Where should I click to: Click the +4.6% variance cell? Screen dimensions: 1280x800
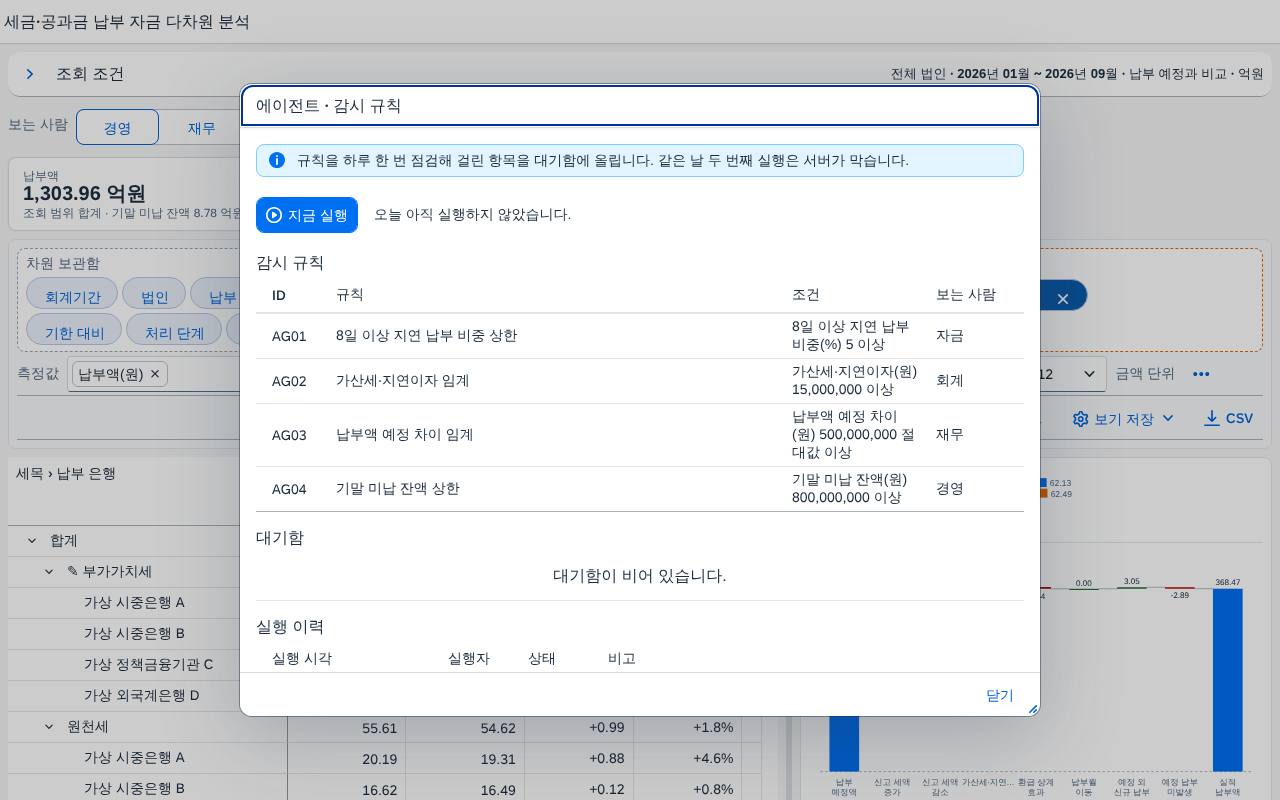pos(689,758)
